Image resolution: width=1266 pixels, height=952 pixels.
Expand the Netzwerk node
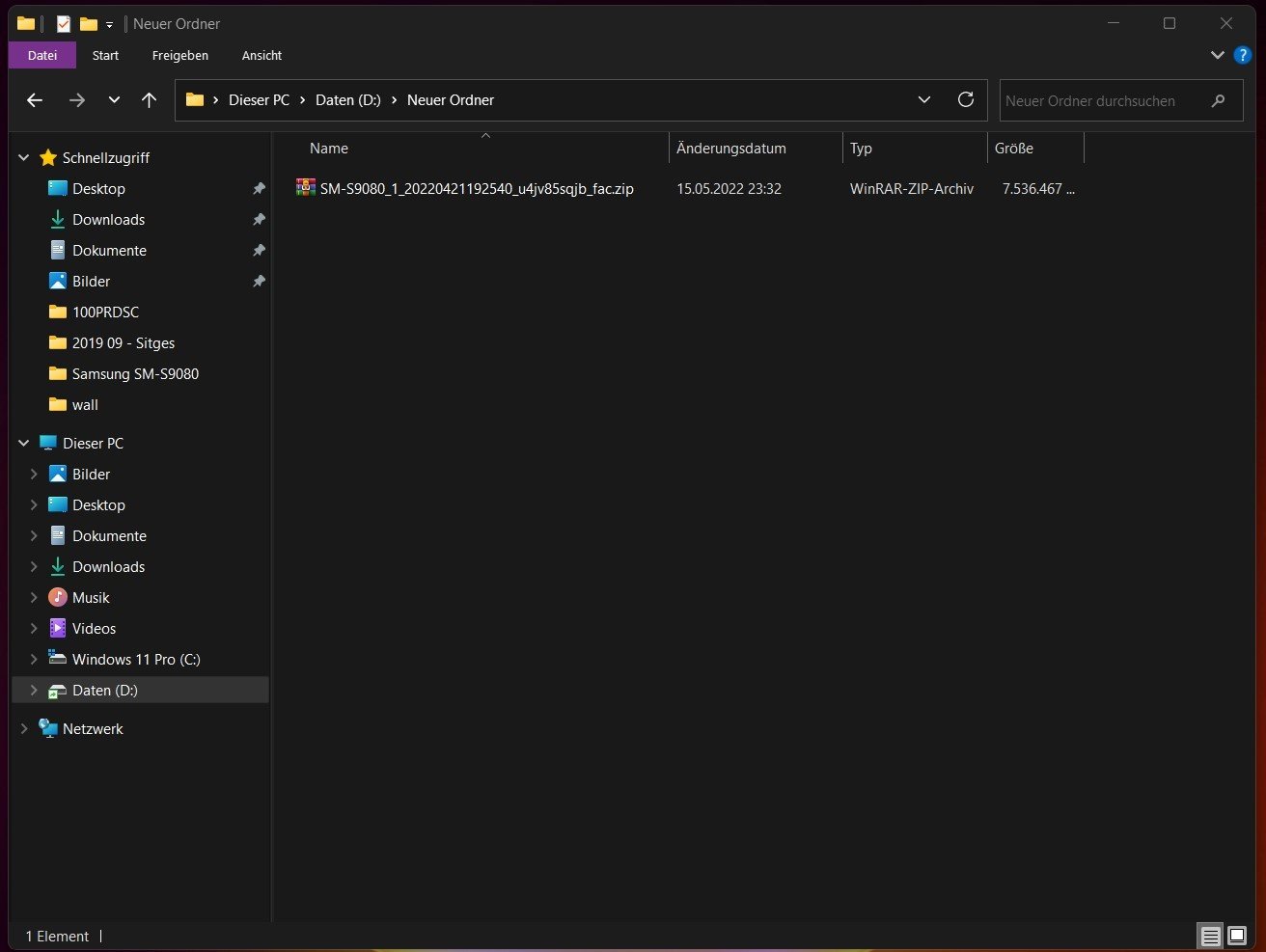pos(24,729)
